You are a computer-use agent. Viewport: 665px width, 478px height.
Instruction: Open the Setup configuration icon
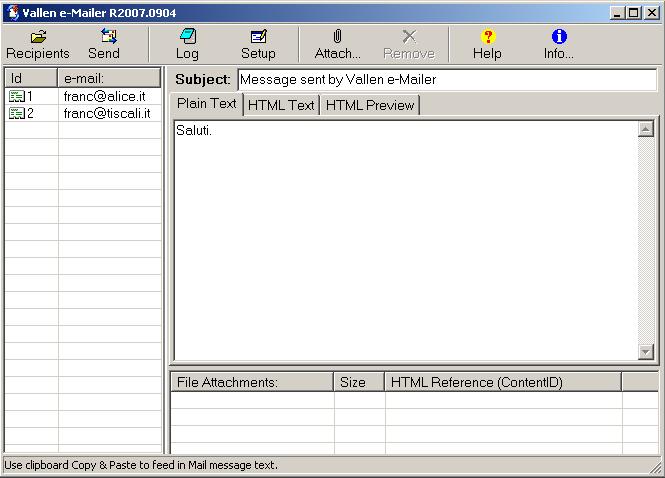[x=258, y=37]
